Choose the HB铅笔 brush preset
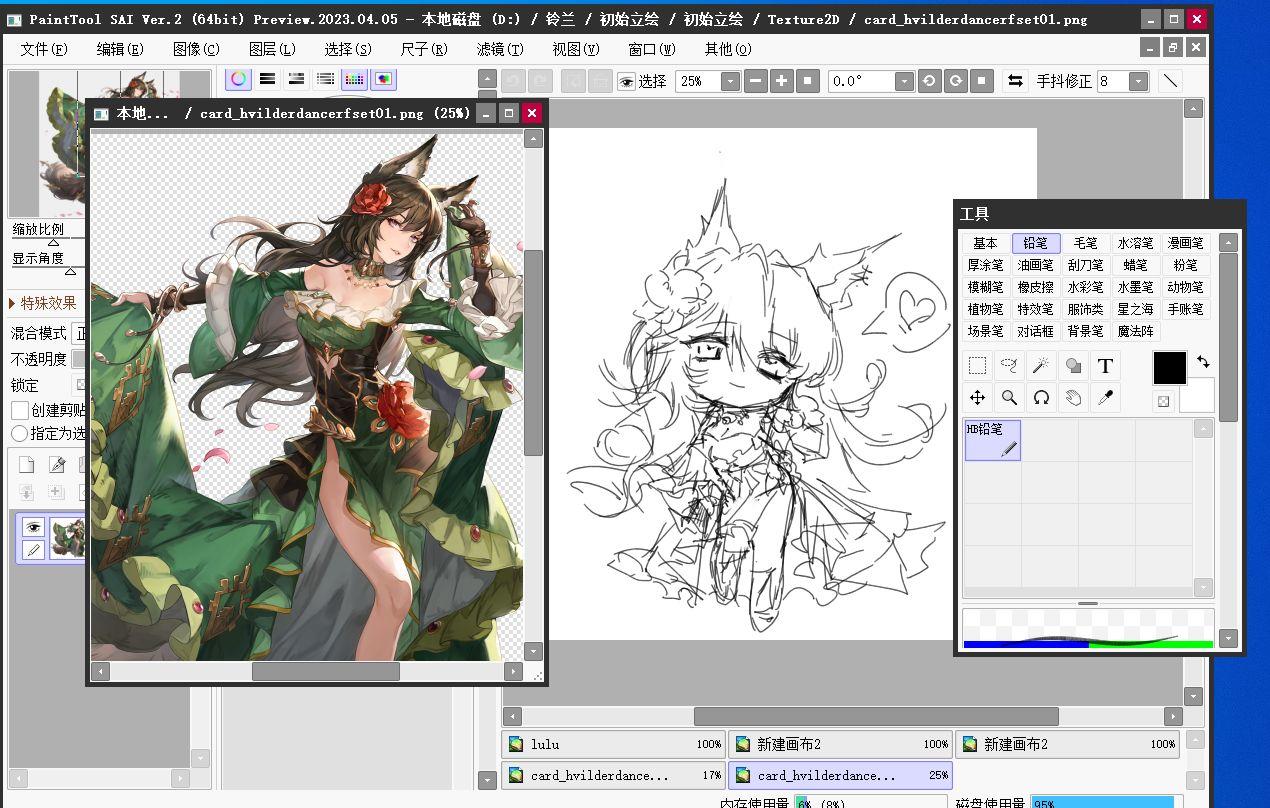The height and width of the screenshot is (808, 1270). pos(992,440)
